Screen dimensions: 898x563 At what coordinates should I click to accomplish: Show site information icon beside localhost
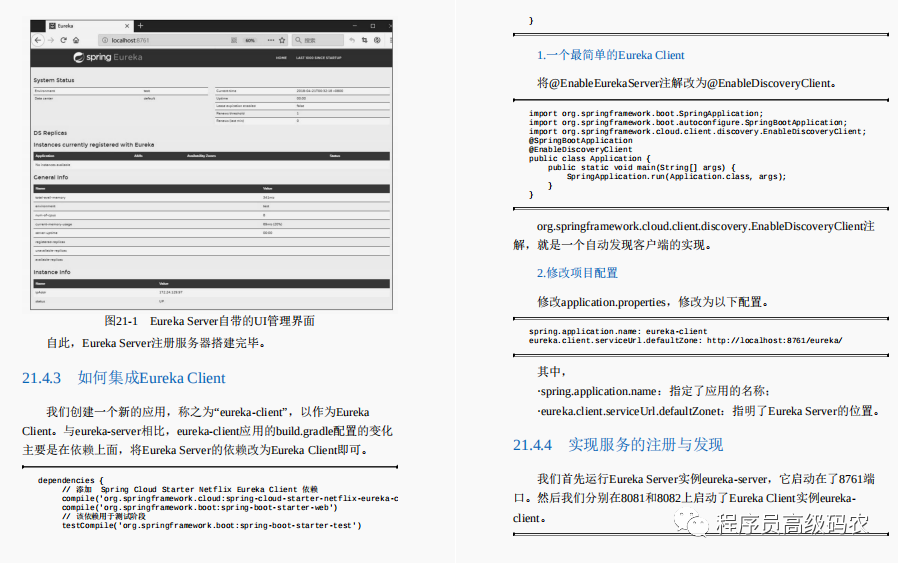click(105, 40)
